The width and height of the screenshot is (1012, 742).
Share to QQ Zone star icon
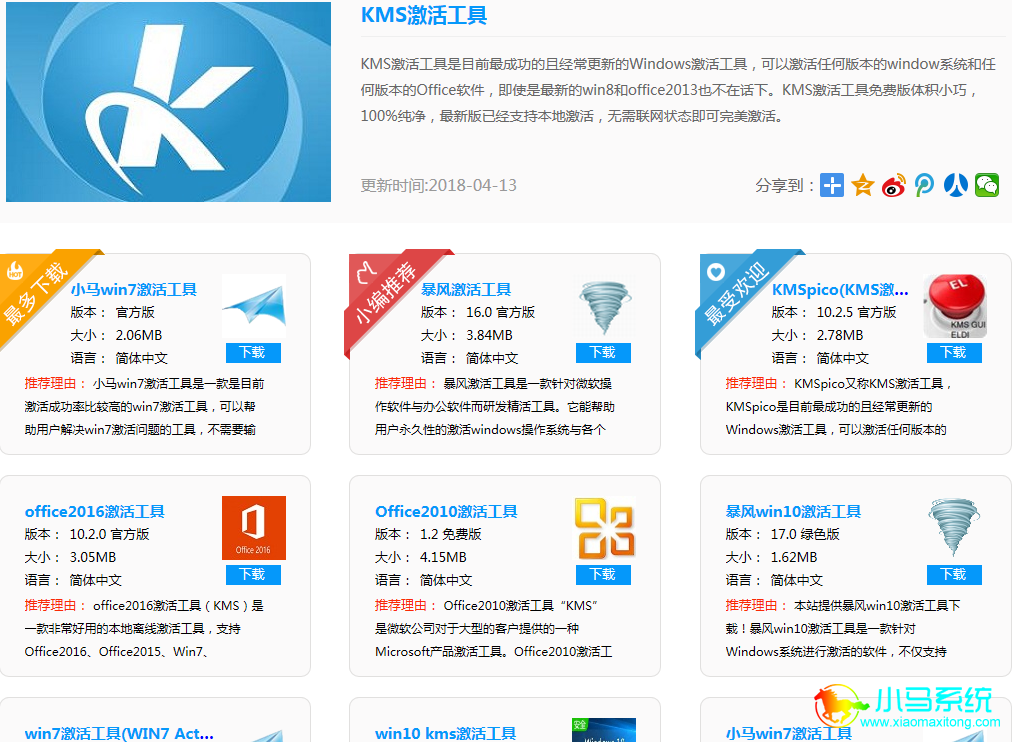[x=863, y=185]
